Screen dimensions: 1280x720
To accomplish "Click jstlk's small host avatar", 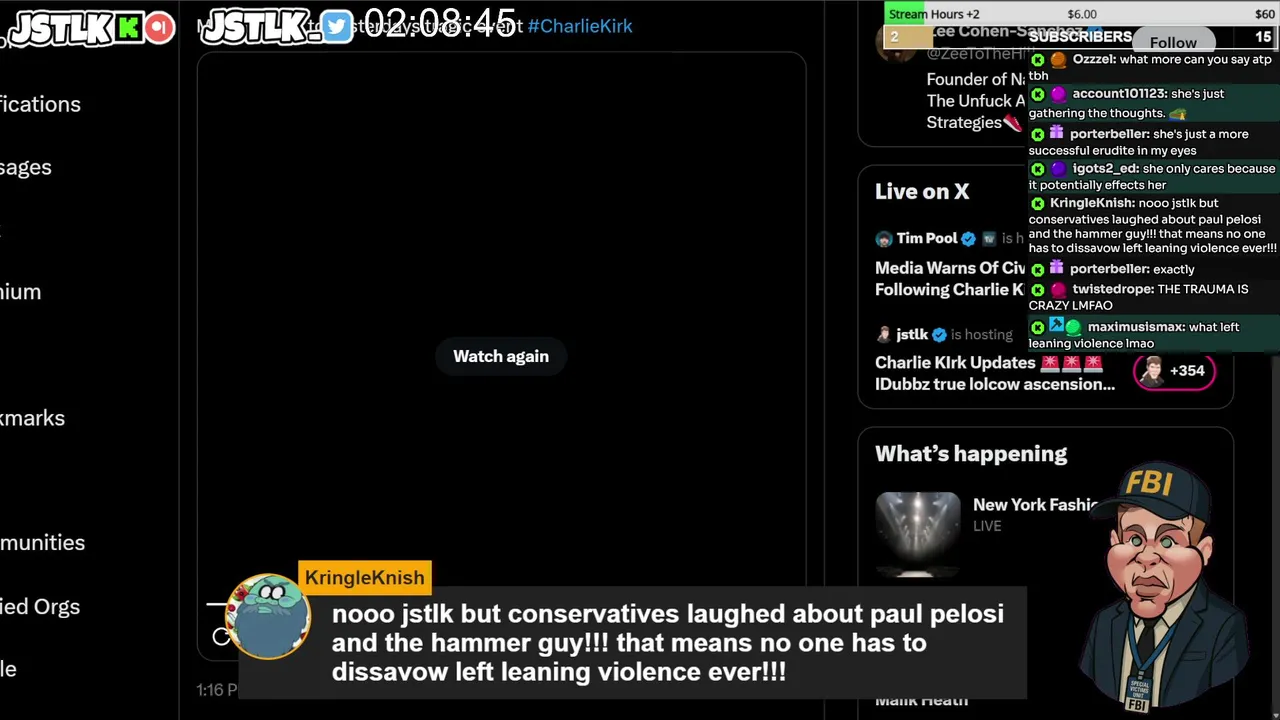I will (x=883, y=334).
